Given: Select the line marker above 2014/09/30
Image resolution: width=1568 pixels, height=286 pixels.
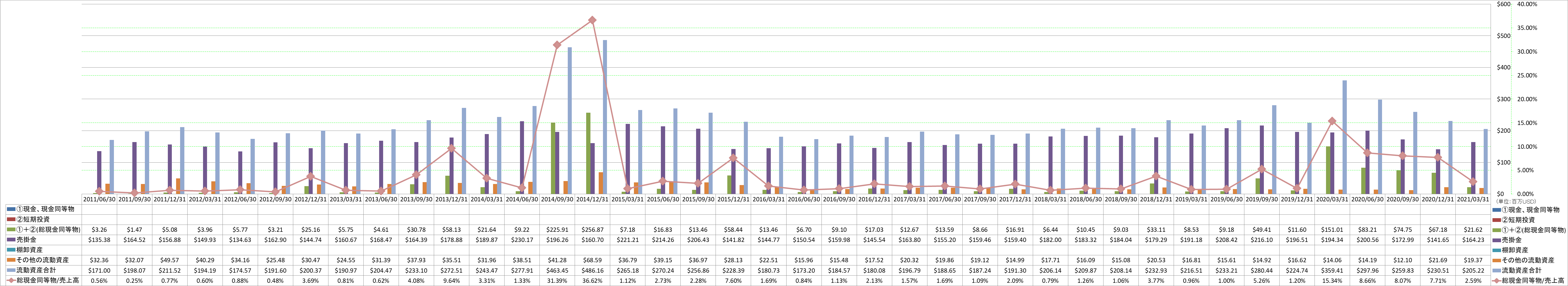Looking at the screenshot, I should coord(557,45).
